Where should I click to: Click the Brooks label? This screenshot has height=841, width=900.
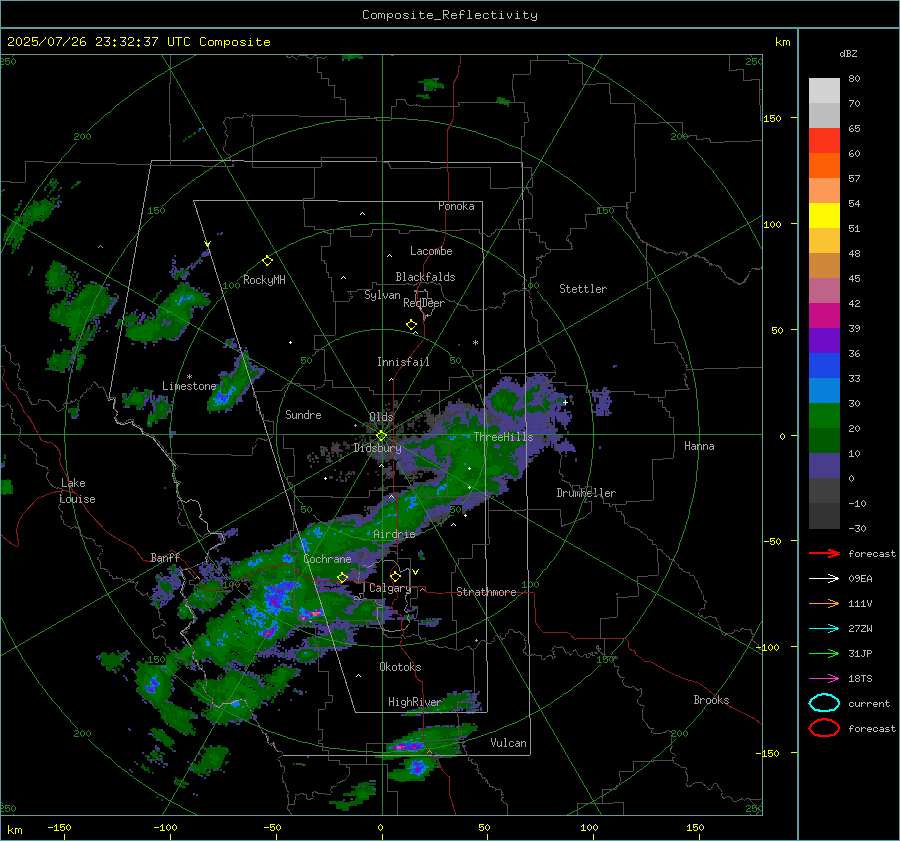711,700
